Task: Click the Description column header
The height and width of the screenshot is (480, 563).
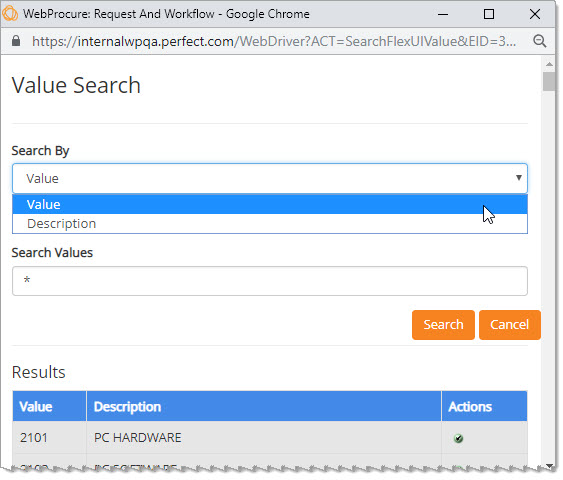Action: [x=264, y=406]
